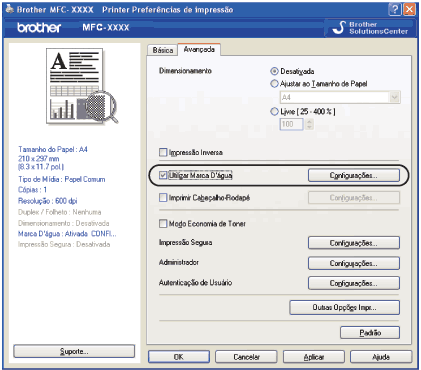Click the 100 percent scaling input field
The width and height of the screenshot is (421, 370).
click(291, 124)
